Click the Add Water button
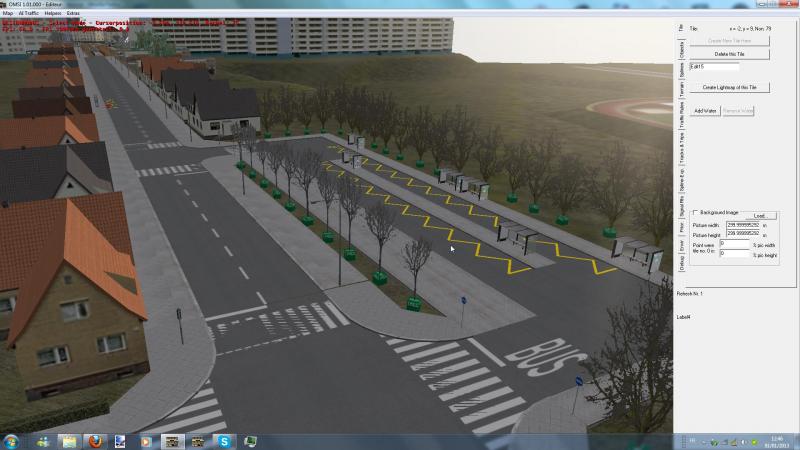 tap(705, 111)
